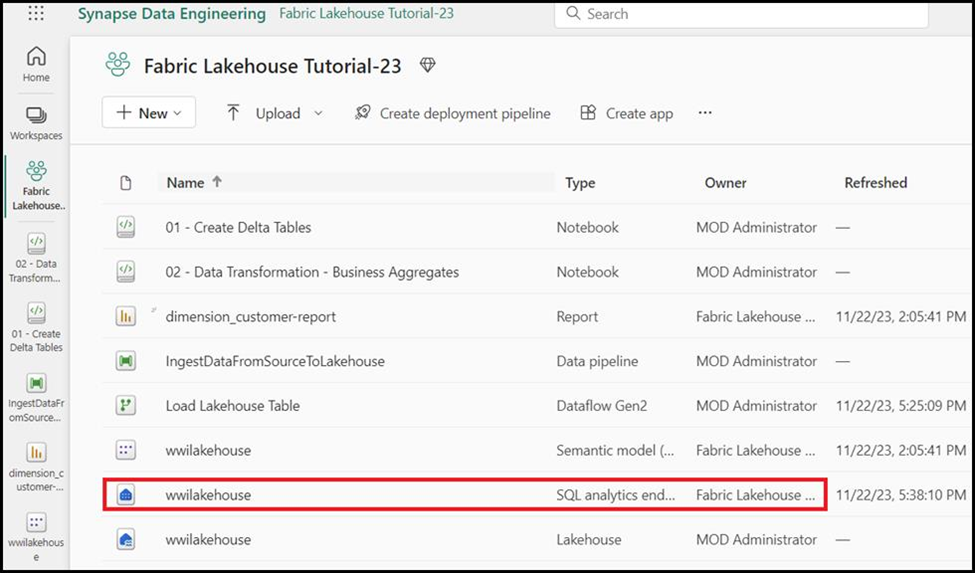The image size is (975, 573).
Task: Open 01 - Create Delta Tables notebook
Action: point(238,227)
